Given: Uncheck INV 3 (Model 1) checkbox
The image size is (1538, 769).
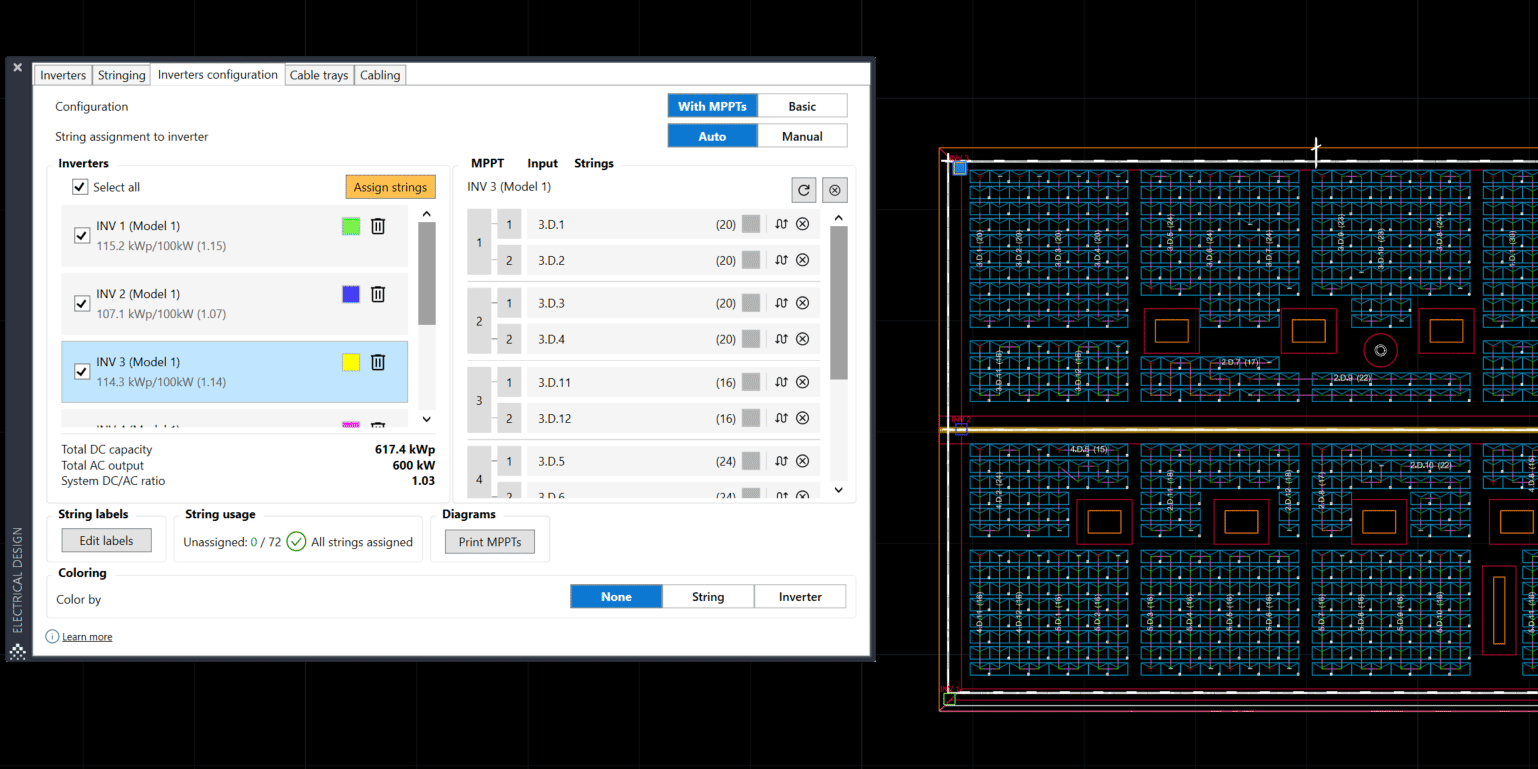Looking at the screenshot, I should tap(81, 370).
